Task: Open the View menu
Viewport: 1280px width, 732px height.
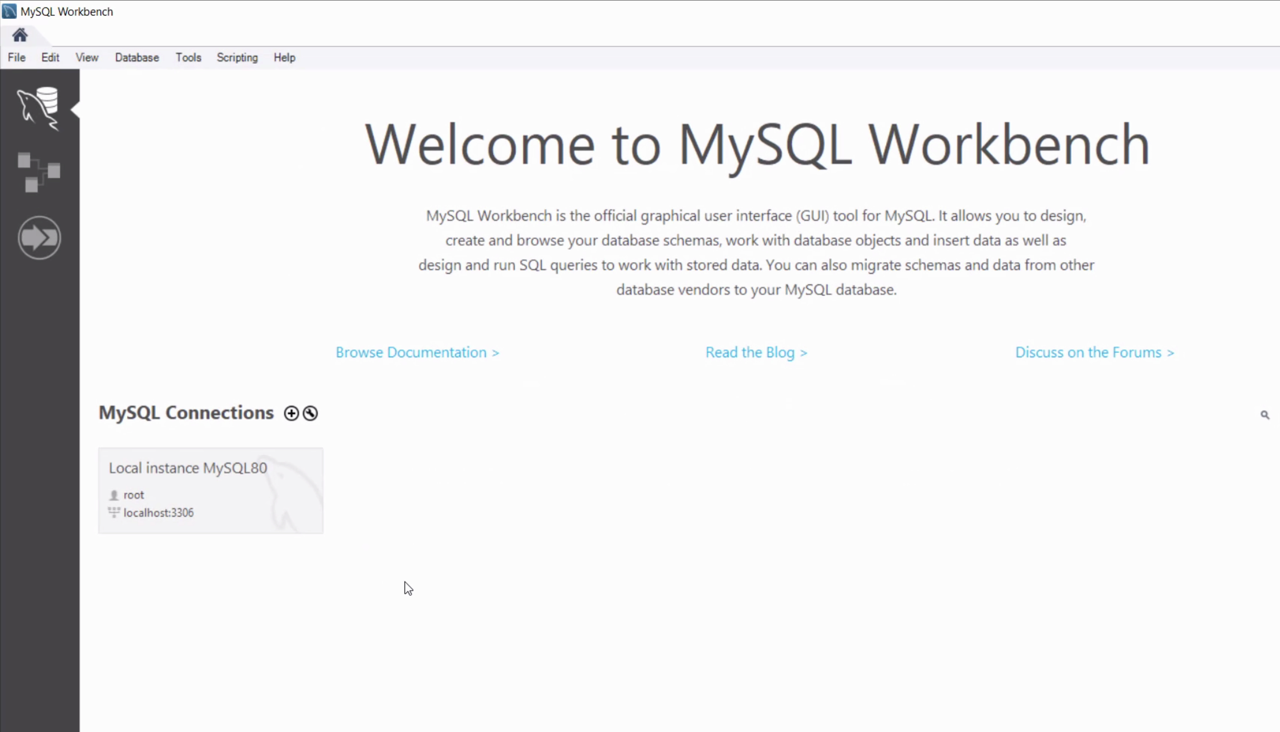Action: [x=87, y=58]
